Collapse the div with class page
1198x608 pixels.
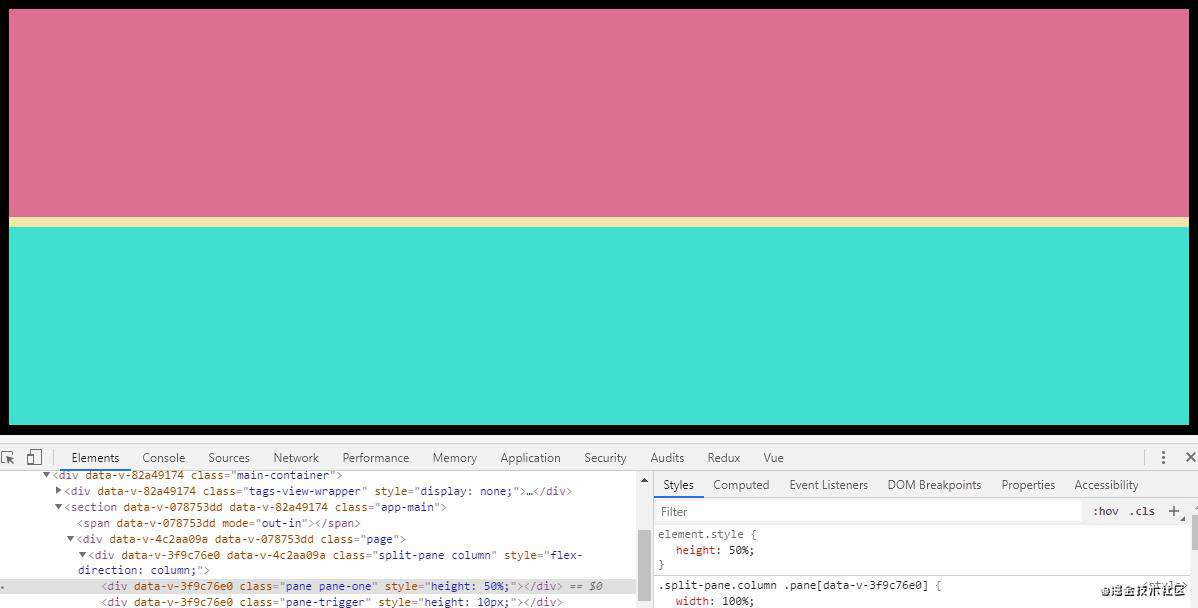click(70, 539)
